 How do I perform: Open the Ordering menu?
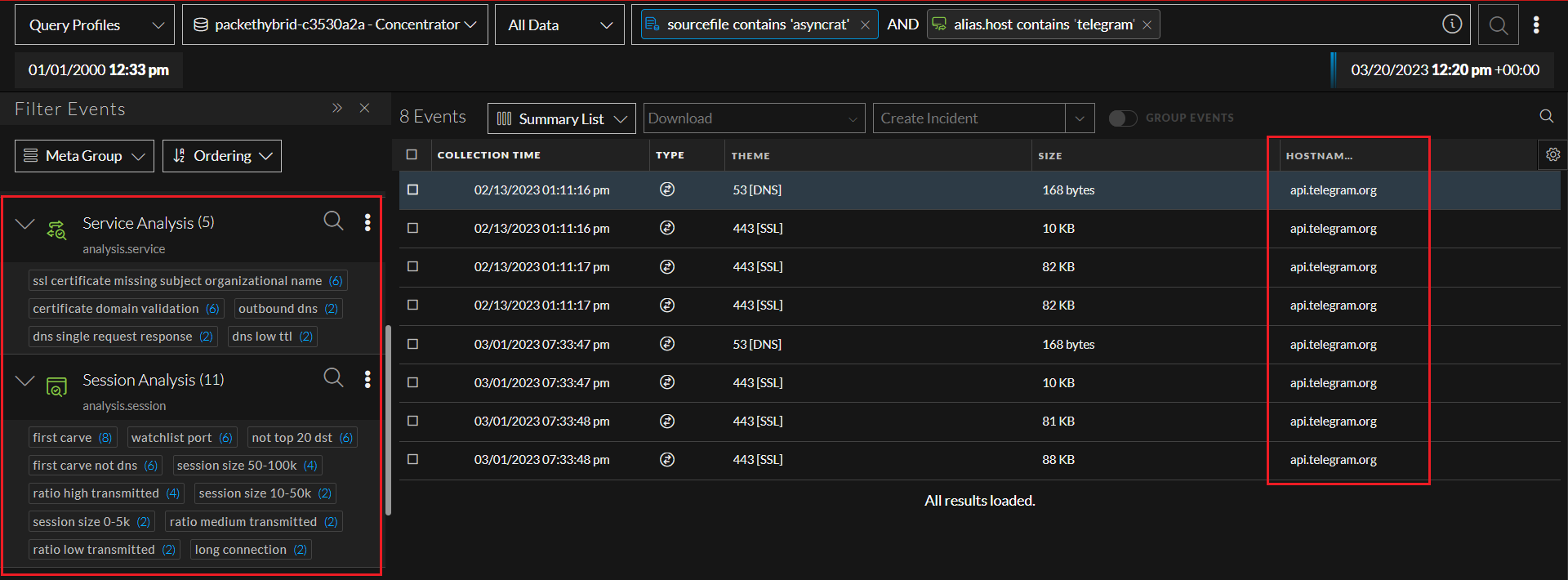(222, 156)
